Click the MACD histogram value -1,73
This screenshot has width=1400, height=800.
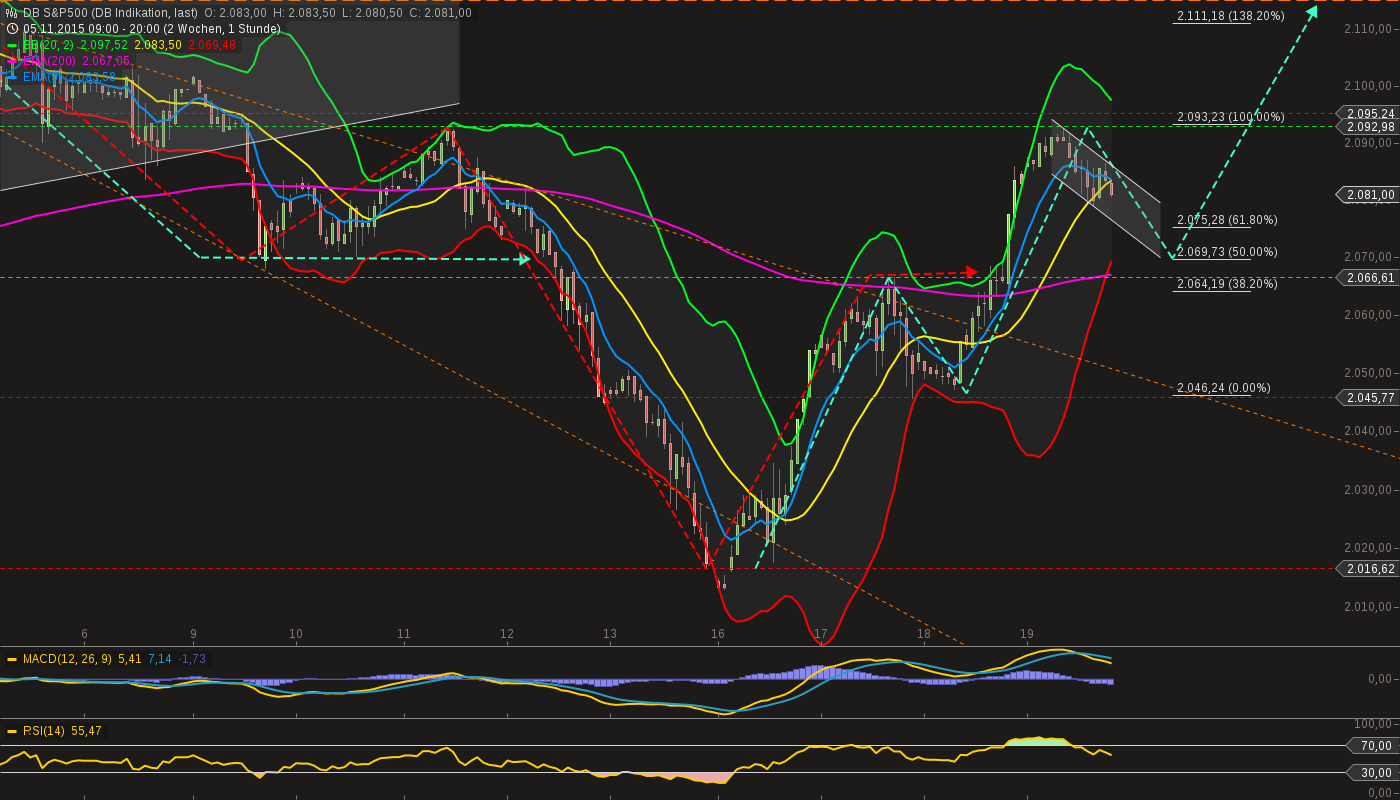point(192,659)
